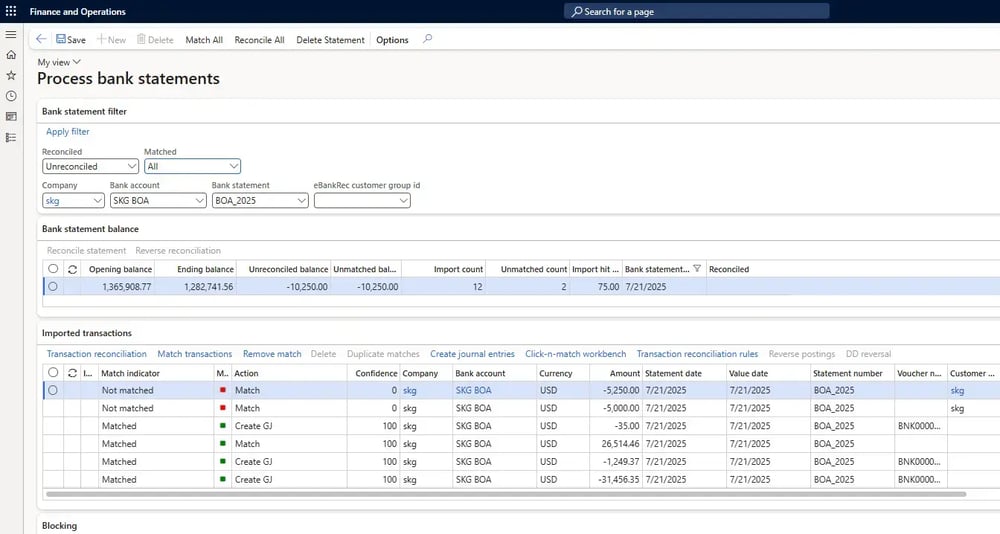Sort by Confidence column header
The width and height of the screenshot is (1000, 534).
coord(376,373)
